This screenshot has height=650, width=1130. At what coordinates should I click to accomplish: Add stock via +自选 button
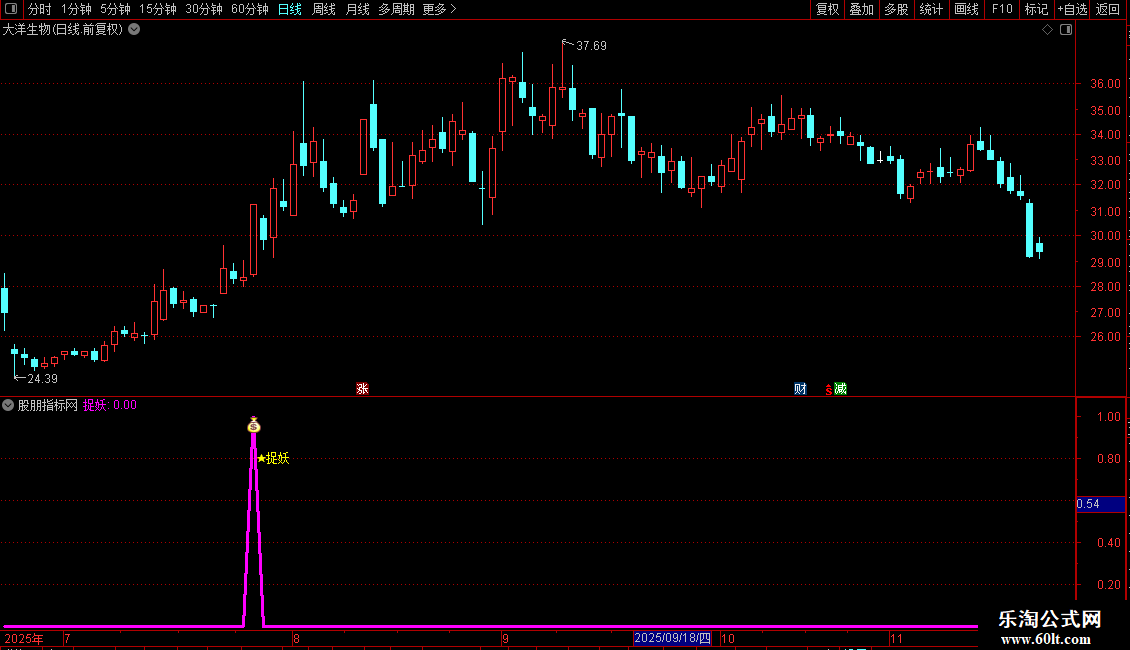click(x=1072, y=9)
